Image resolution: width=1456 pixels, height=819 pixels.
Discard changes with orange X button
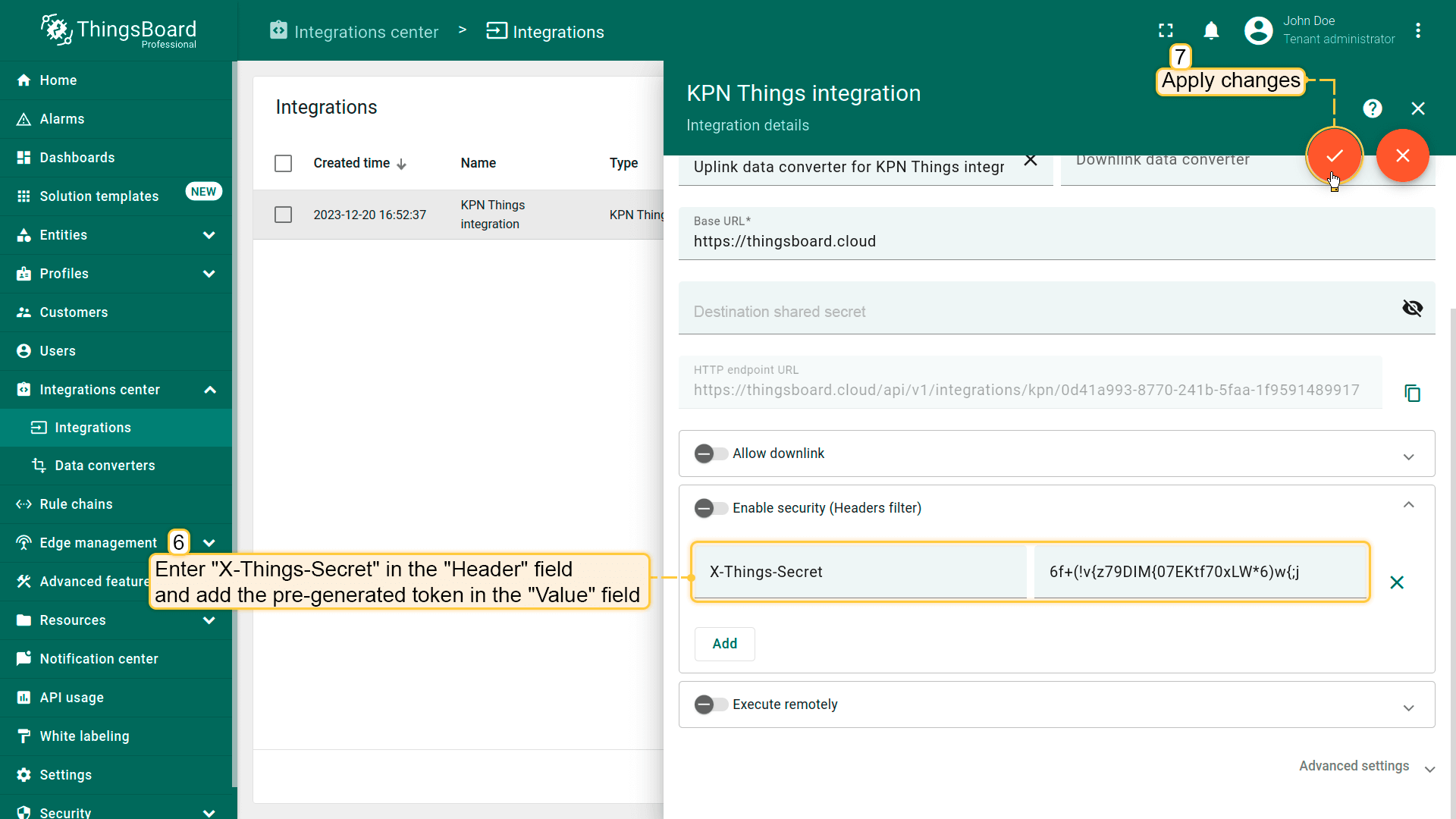tap(1402, 155)
